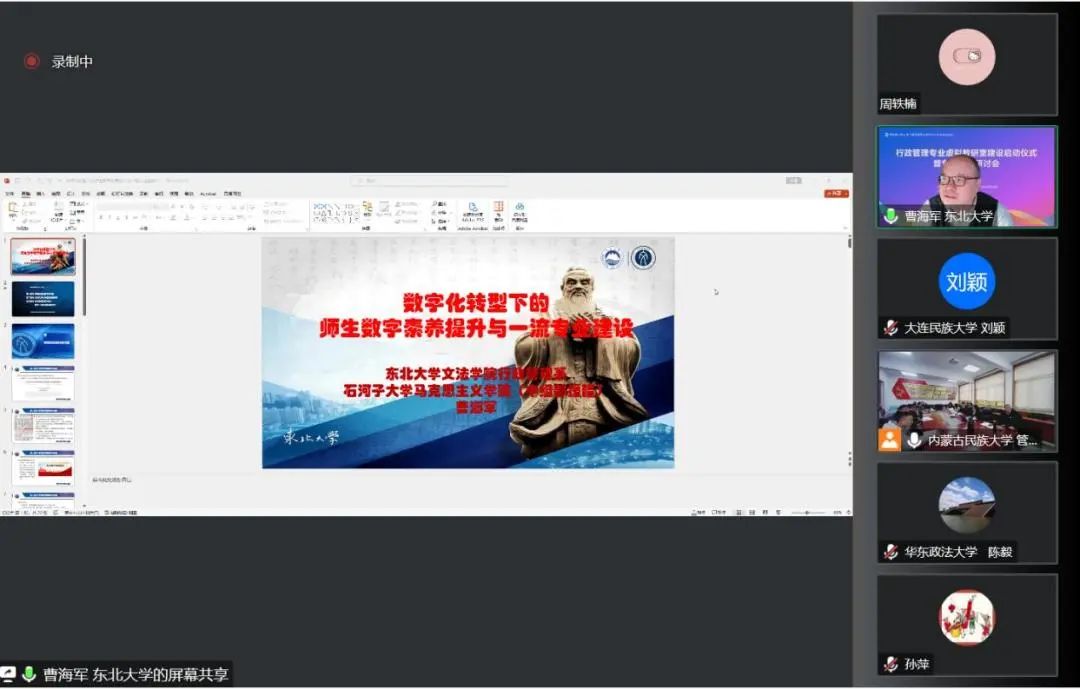The image size is (1080, 689).
Task: Click the screen share icon in bottom-left label
Action: tap(9, 675)
